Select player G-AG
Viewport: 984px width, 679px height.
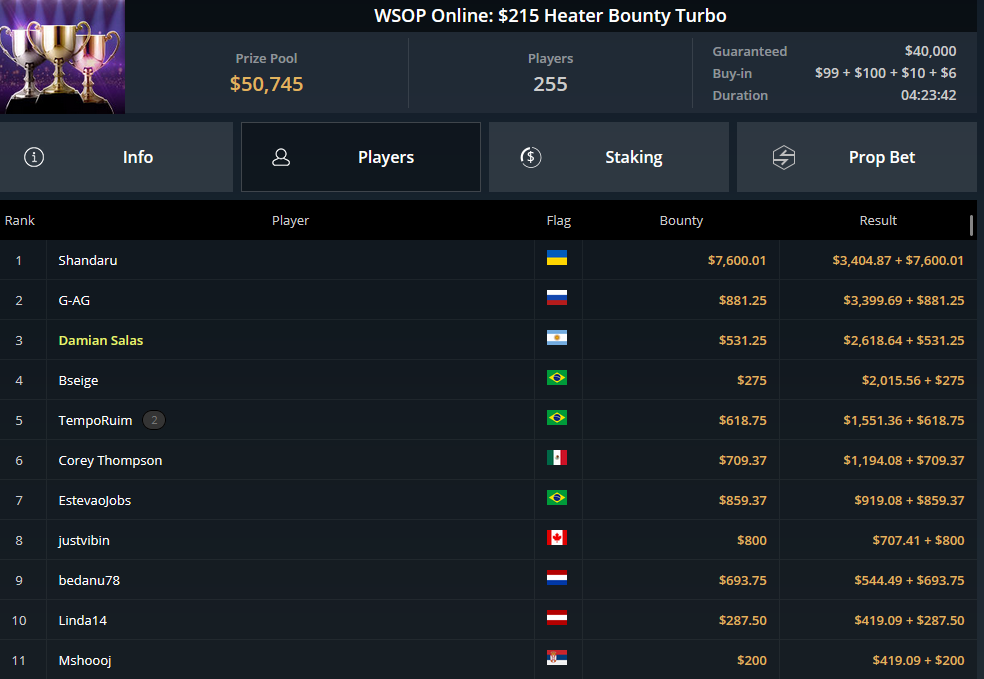(x=74, y=301)
